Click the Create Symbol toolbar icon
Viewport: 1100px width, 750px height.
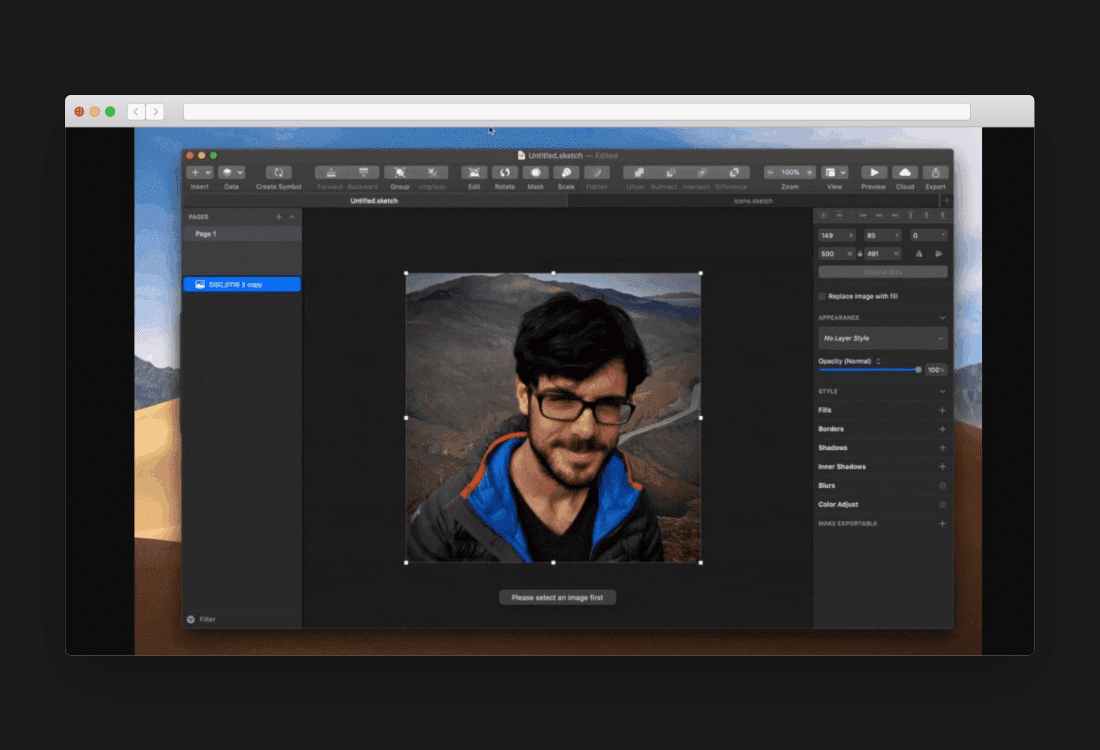(x=279, y=172)
